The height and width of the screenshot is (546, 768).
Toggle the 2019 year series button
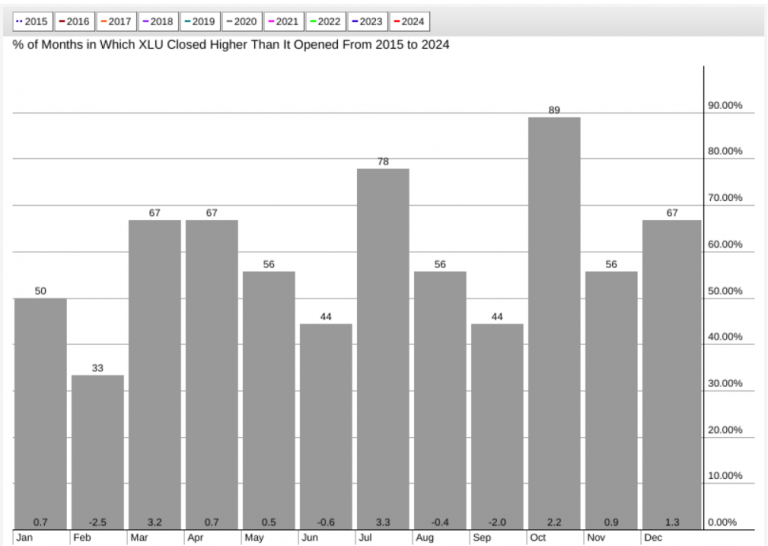tap(200, 22)
